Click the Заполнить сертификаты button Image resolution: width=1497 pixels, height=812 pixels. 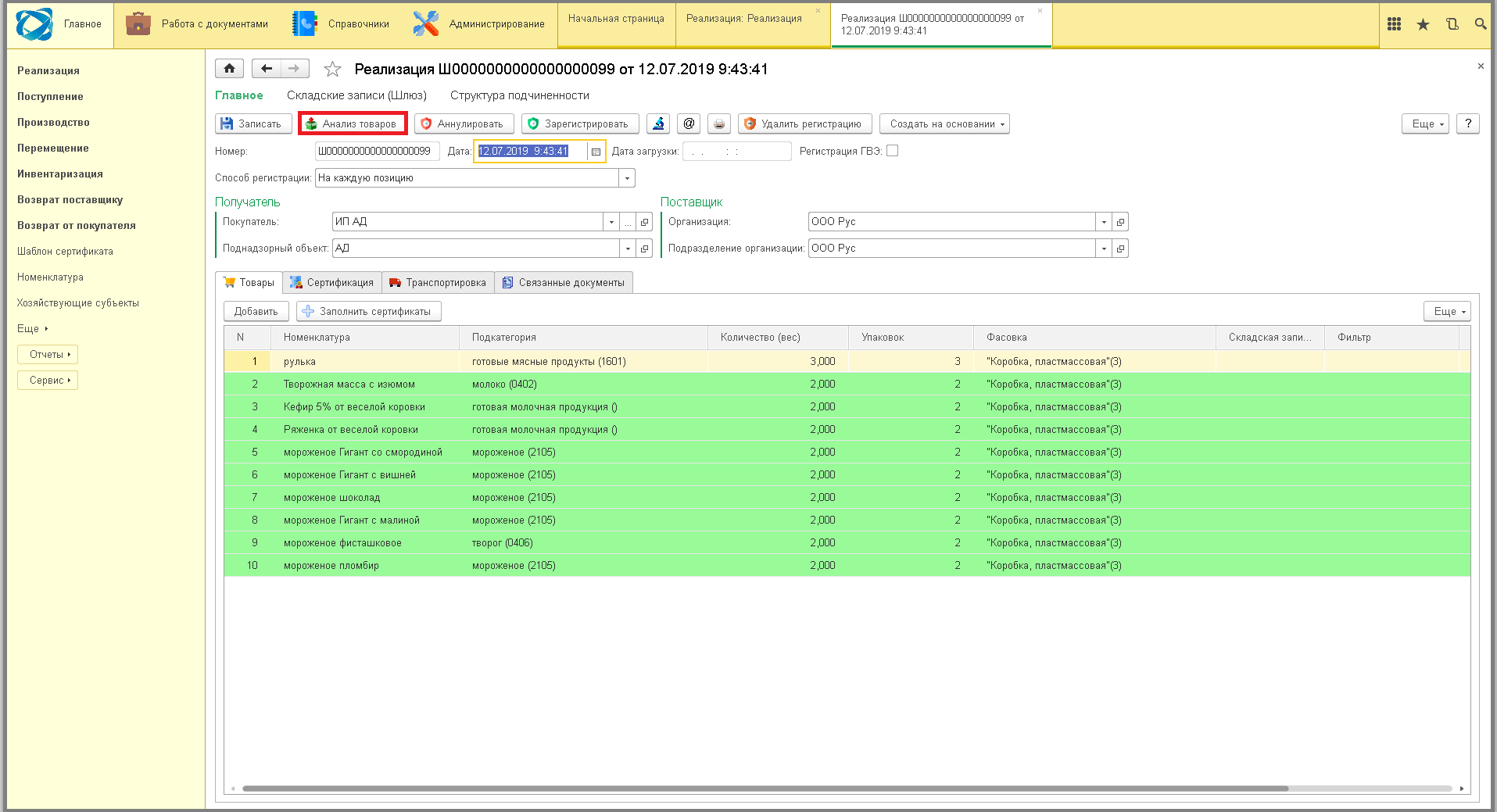coord(368,311)
